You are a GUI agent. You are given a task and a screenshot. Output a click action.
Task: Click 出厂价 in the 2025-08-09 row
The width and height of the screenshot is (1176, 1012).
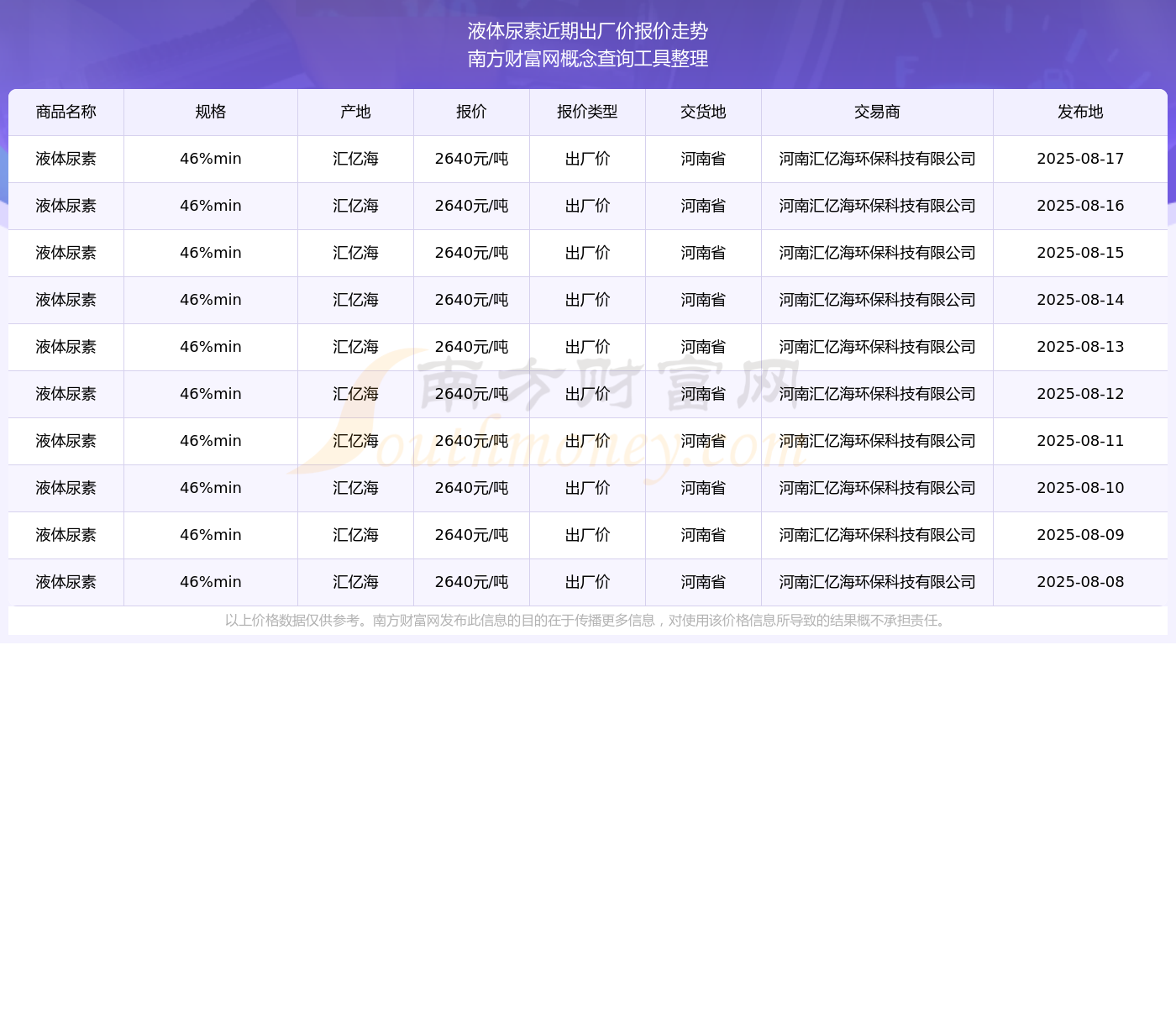click(587, 535)
